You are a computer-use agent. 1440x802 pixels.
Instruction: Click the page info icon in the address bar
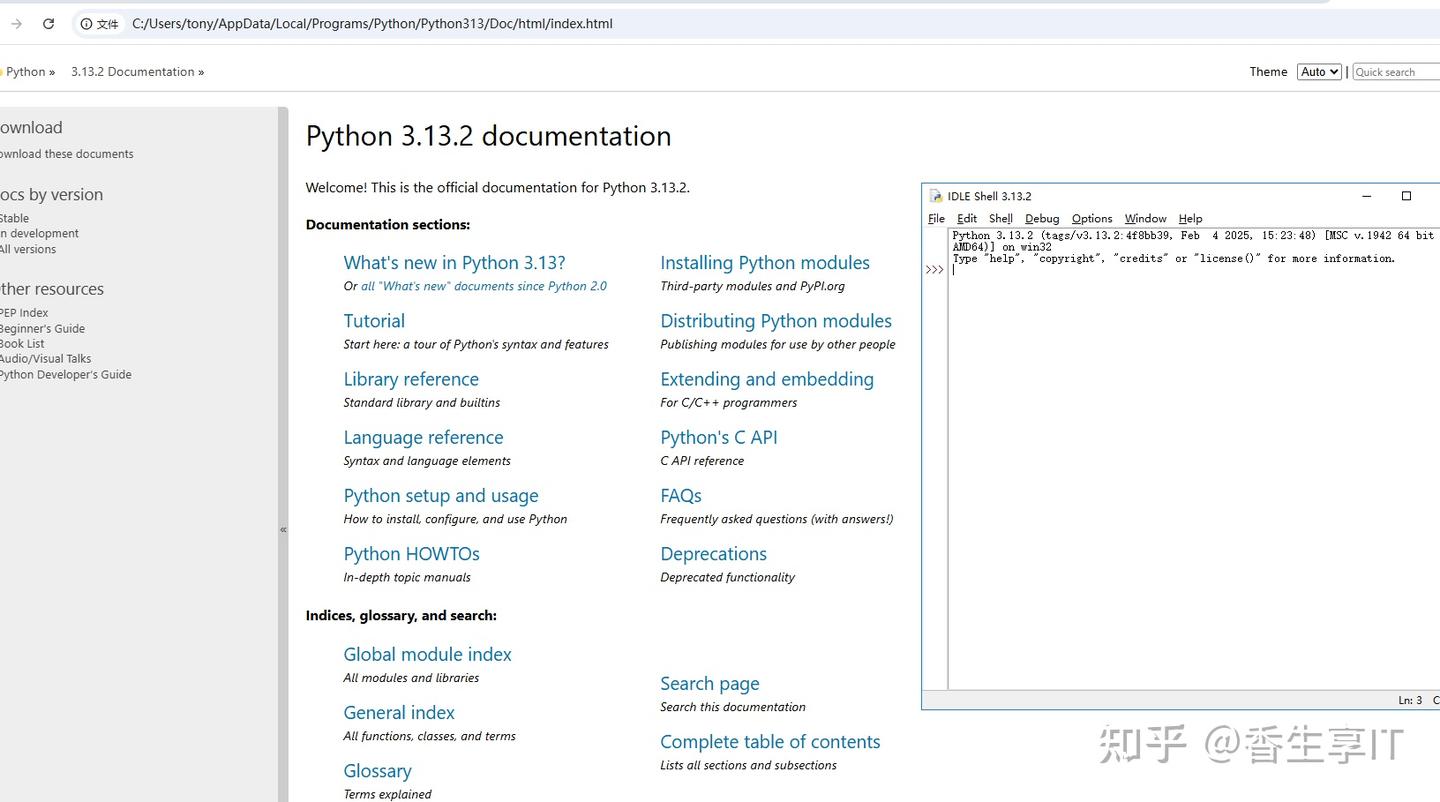point(86,23)
